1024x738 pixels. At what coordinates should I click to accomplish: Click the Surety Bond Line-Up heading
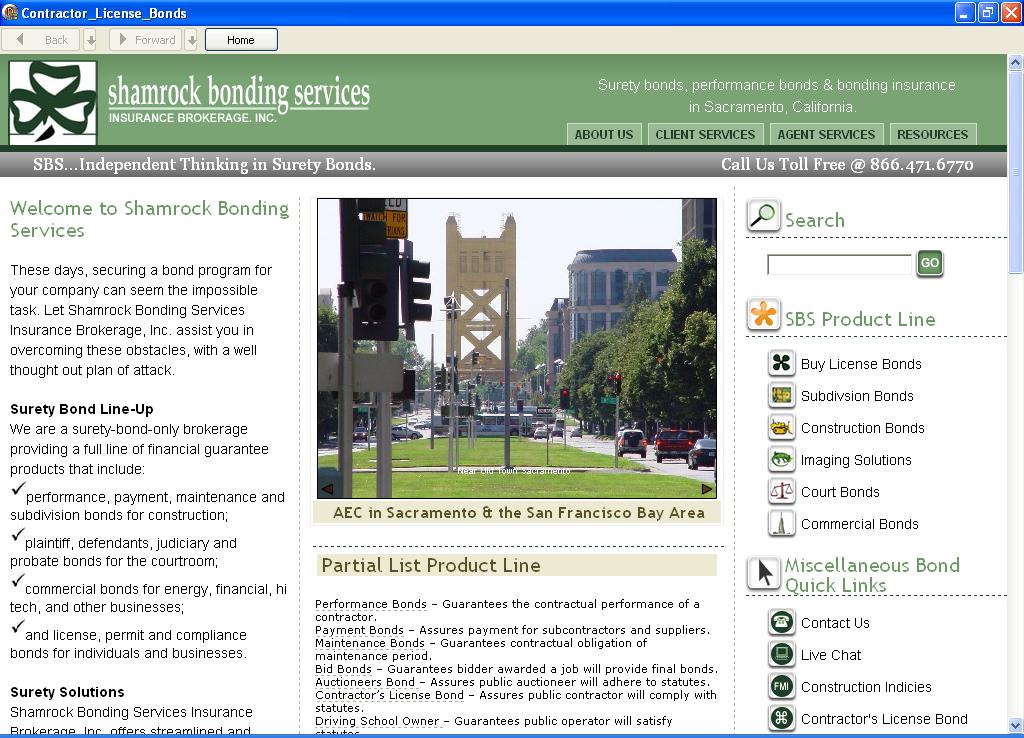click(x=82, y=409)
